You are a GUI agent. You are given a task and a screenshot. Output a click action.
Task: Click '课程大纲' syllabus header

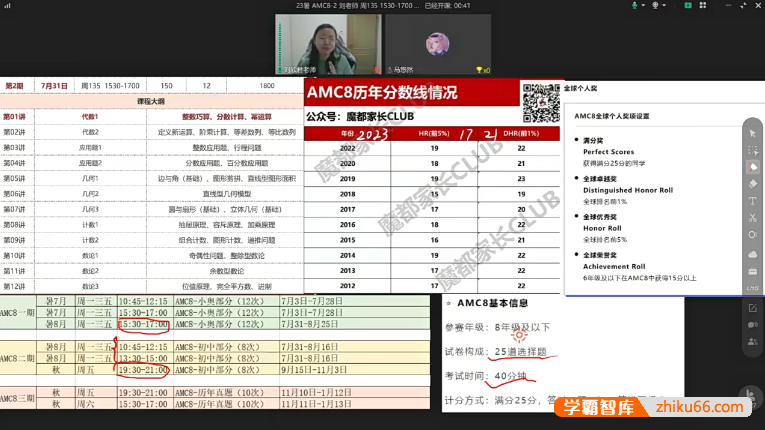click(151, 102)
